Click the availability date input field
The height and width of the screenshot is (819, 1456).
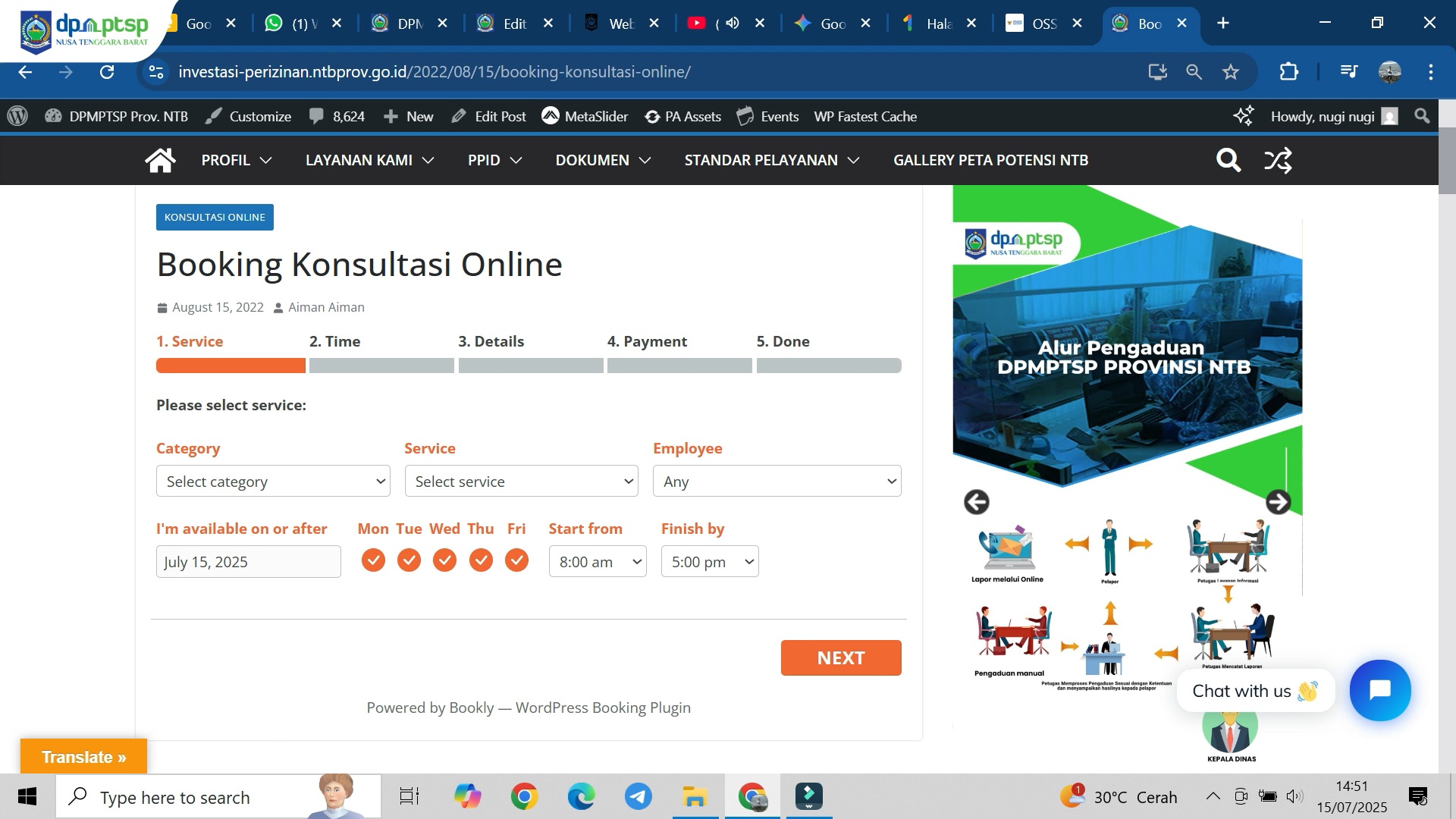pyautogui.click(x=248, y=562)
